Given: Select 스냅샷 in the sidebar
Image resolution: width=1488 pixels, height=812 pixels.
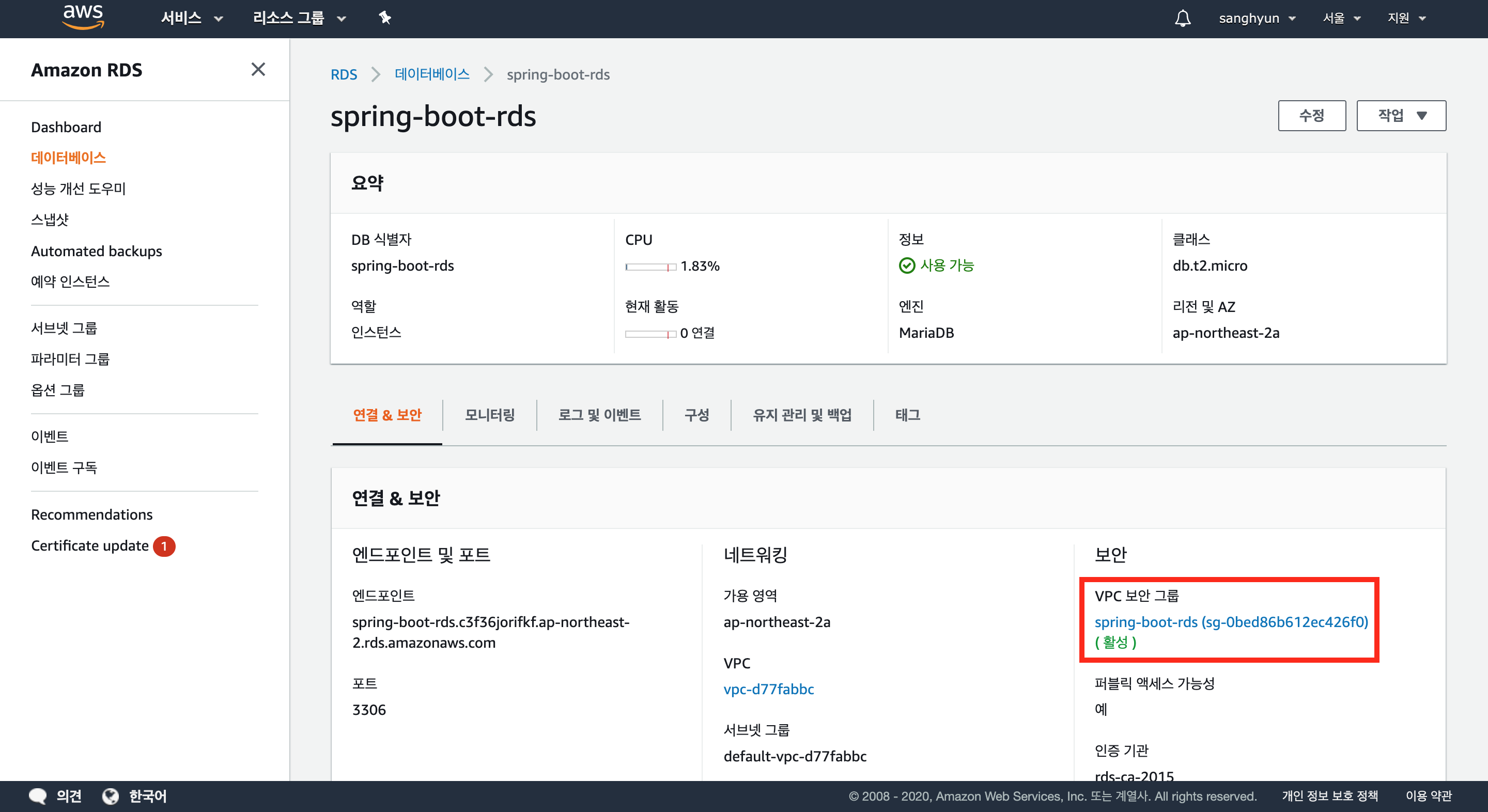Looking at the screenshot, I should tap(50, 220).
